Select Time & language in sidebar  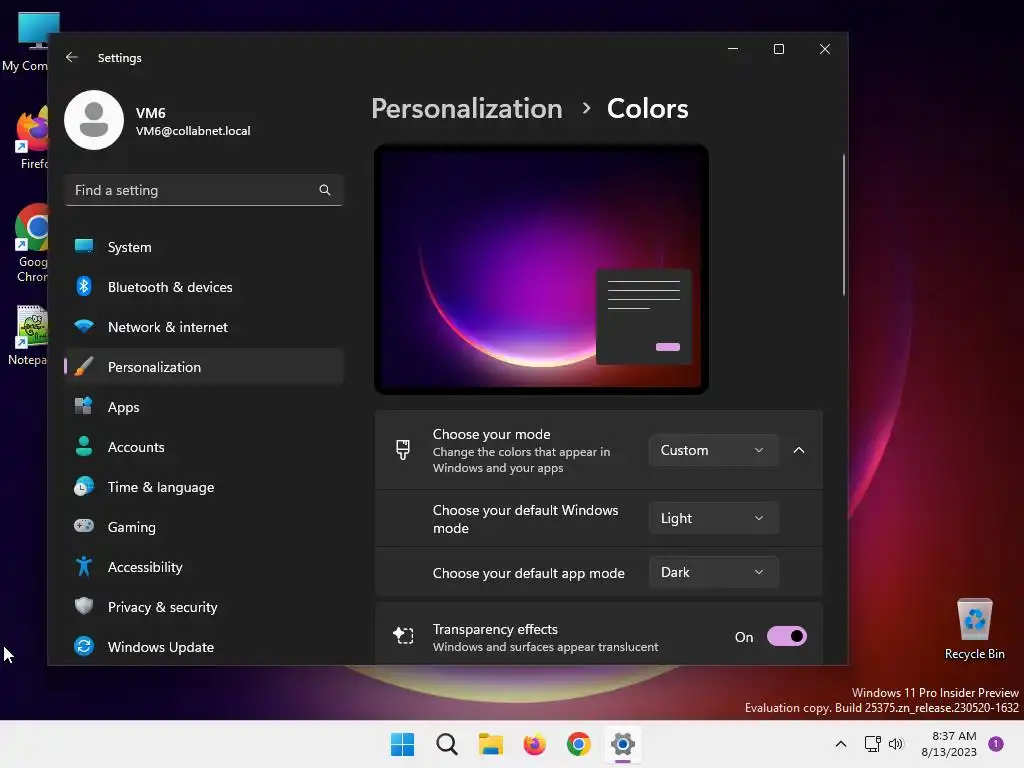(x=204, y=487)
